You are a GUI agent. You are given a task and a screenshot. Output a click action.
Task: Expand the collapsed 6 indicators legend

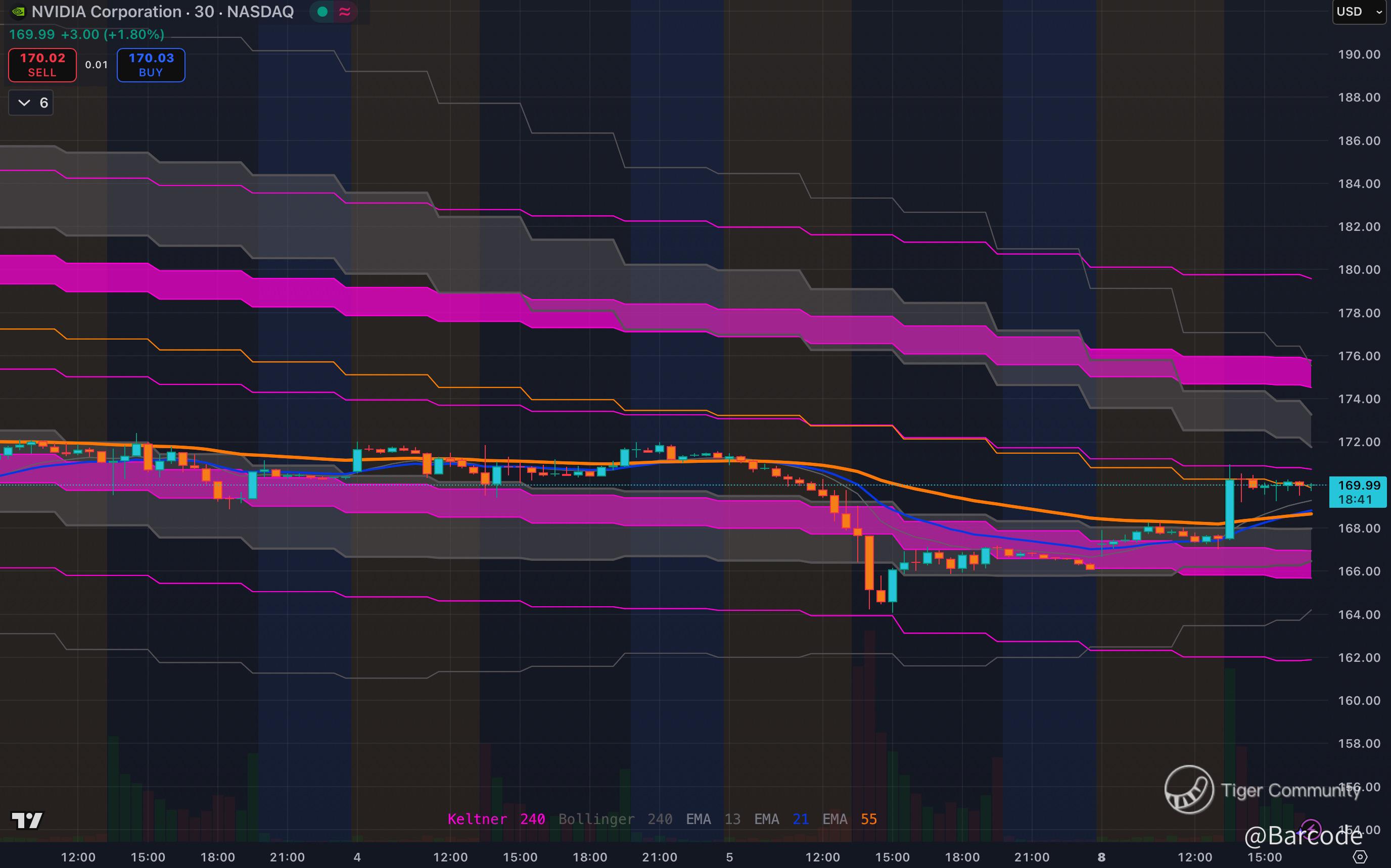point(31,103)
